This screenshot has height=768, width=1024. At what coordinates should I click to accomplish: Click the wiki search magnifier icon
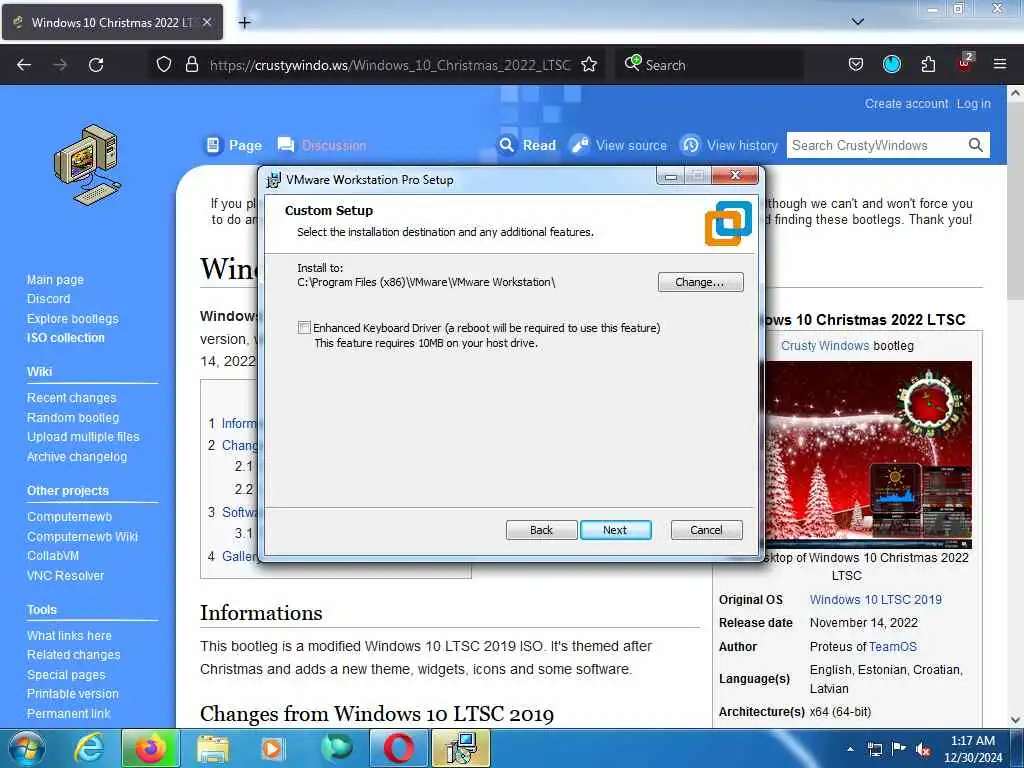pos(976,145)
